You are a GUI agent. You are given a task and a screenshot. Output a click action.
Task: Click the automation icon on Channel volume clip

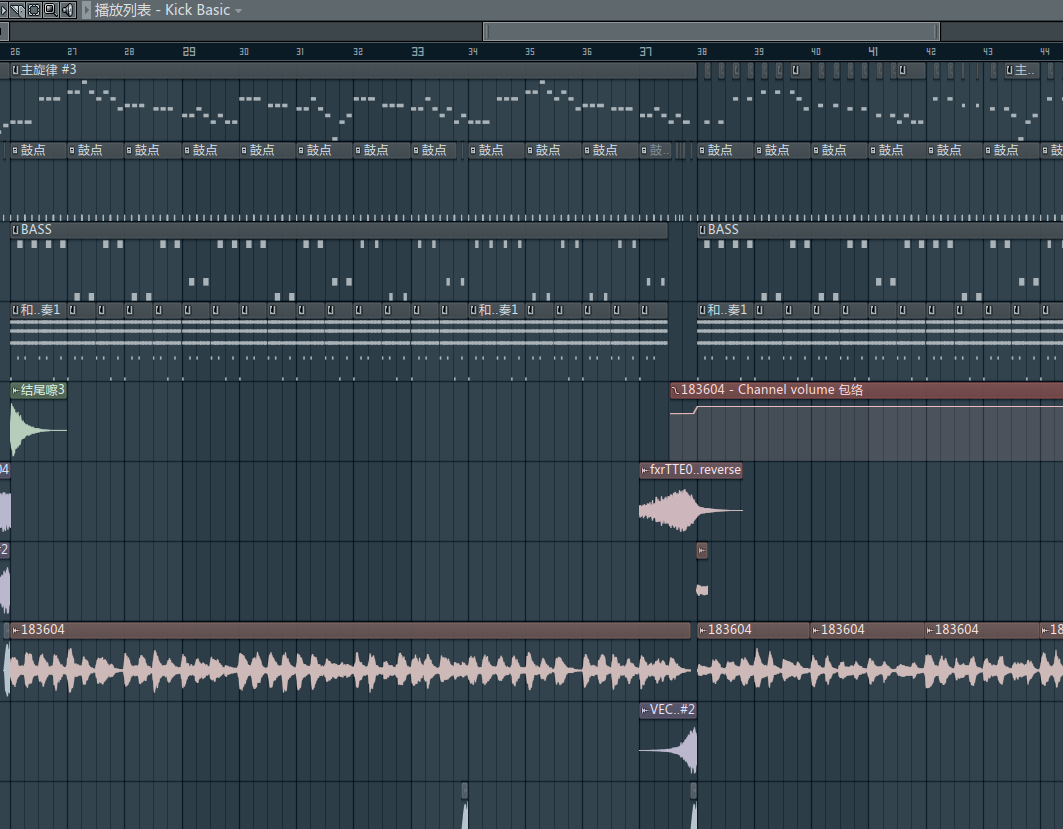click(x=675, y=390)
